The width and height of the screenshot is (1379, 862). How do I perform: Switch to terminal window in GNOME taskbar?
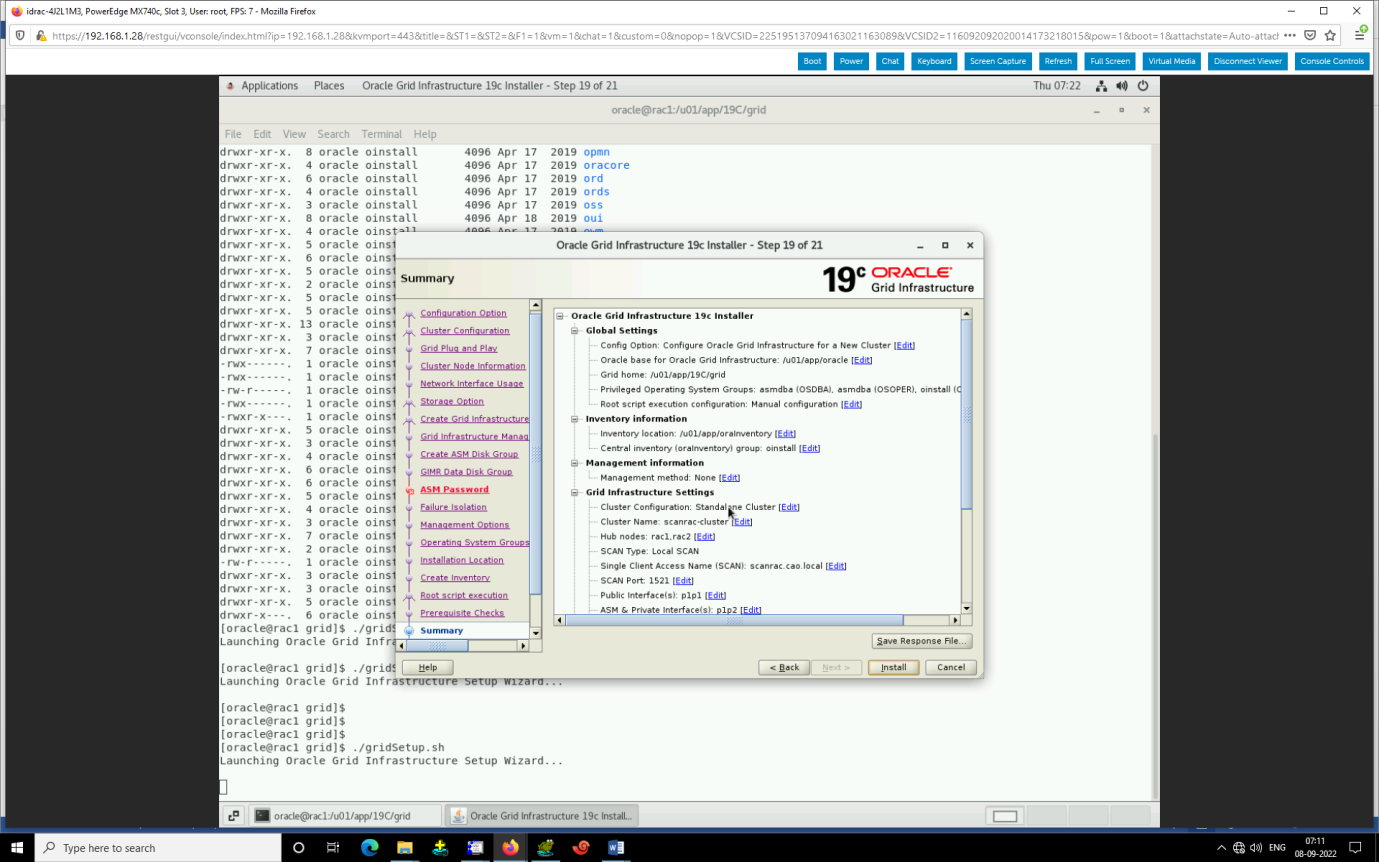(346, 816)
